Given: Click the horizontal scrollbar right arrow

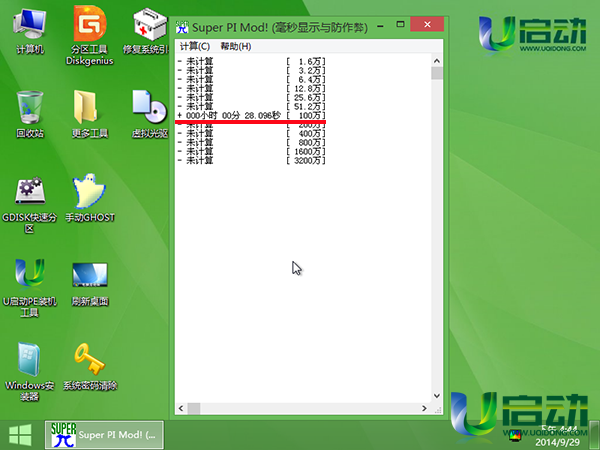Looking at the screenshot, I should coord(424,408).
